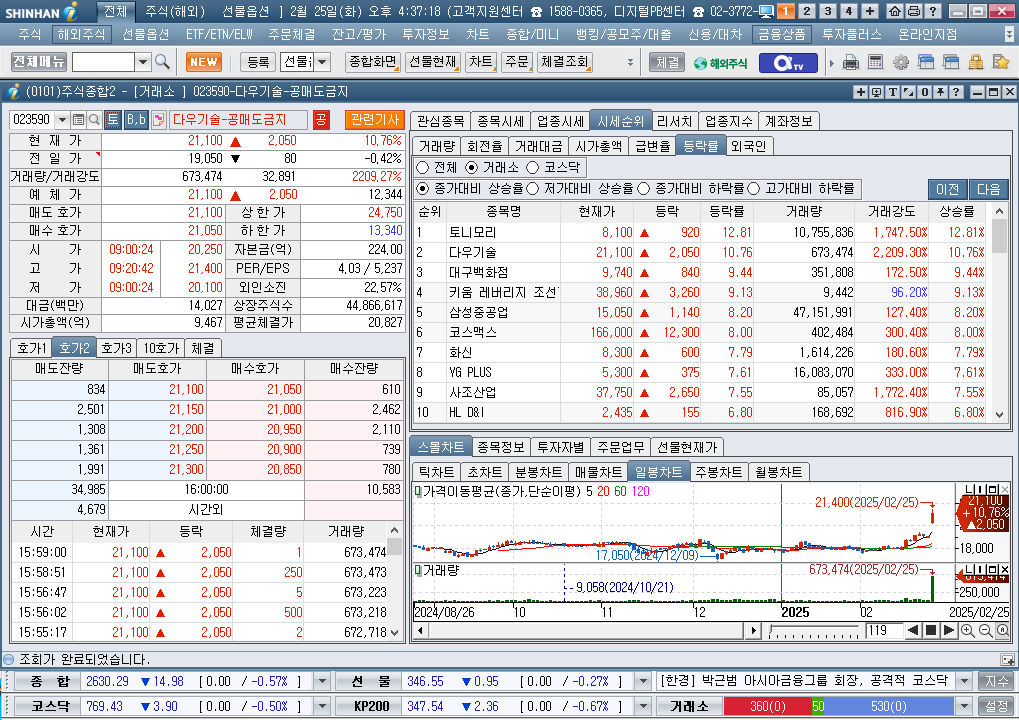Toggle the 거래량 indicator checkbox in chart
1019x720 pixels.
click(x=418, y=571)
